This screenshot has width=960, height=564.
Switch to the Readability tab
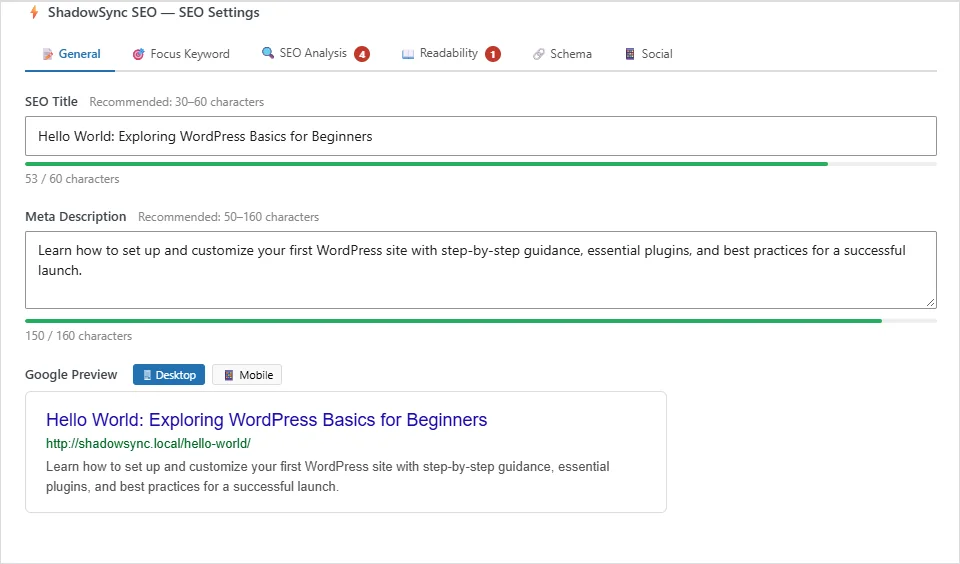click(451, 54)
